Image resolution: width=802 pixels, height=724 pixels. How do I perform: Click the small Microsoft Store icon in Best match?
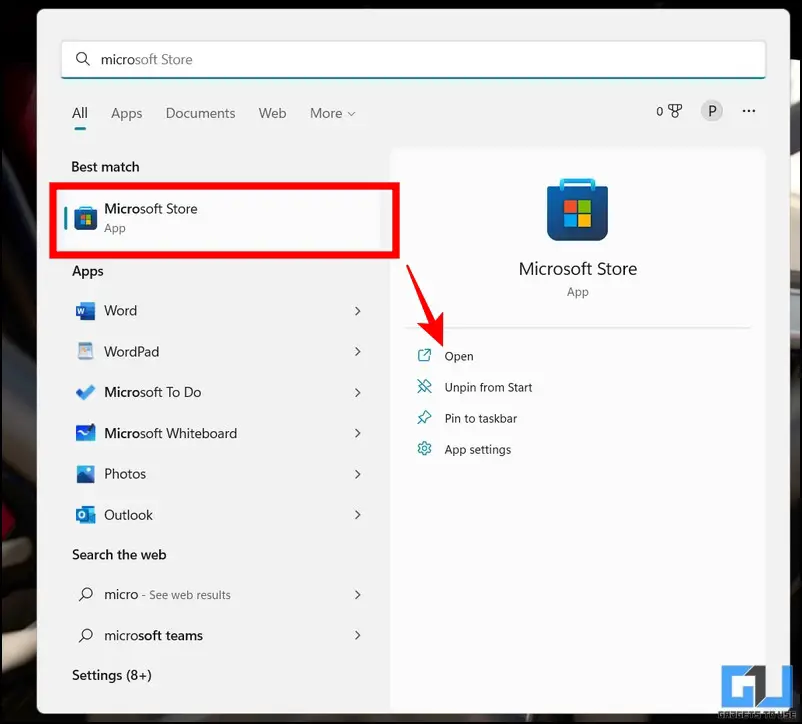85,219
